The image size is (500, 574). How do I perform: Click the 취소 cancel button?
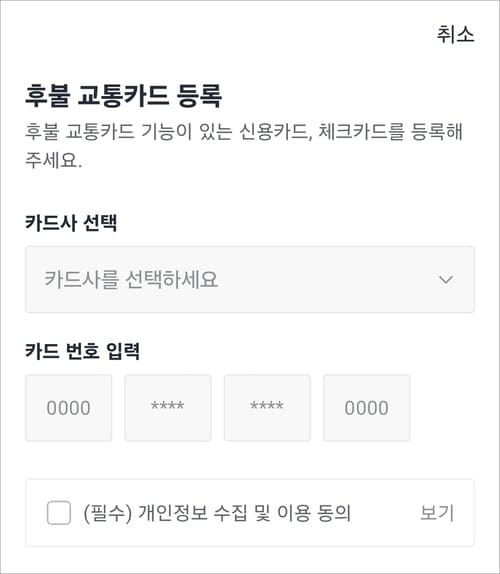[455, 34]
